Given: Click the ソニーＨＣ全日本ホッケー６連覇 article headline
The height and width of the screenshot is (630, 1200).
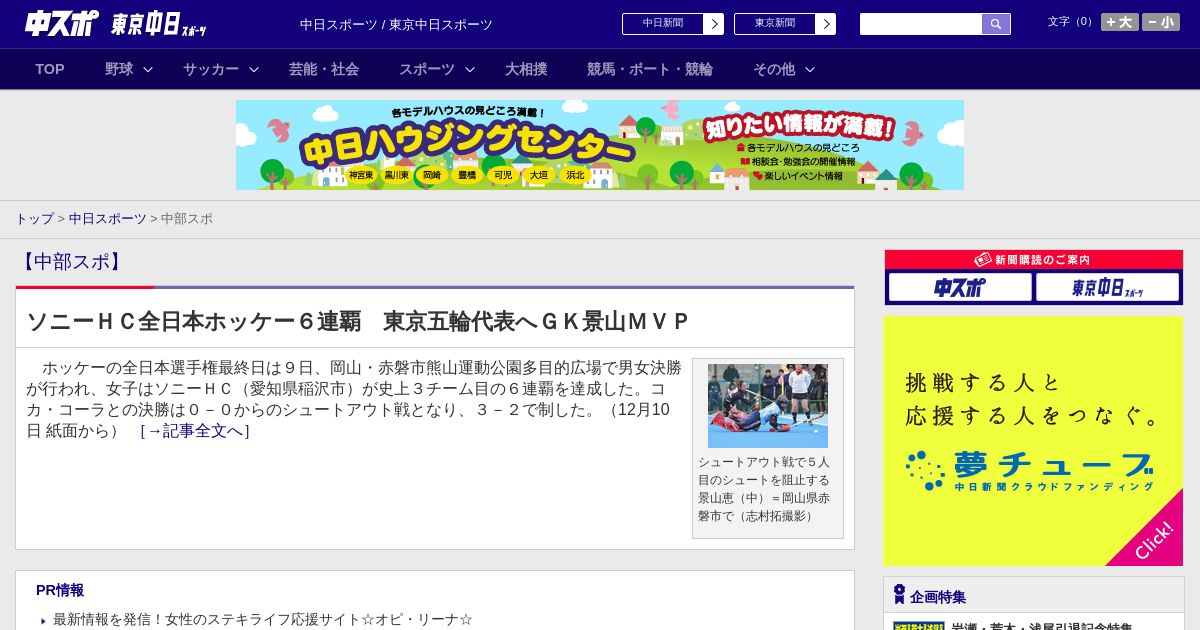Looking at the screenshot, I should [358, 321].
